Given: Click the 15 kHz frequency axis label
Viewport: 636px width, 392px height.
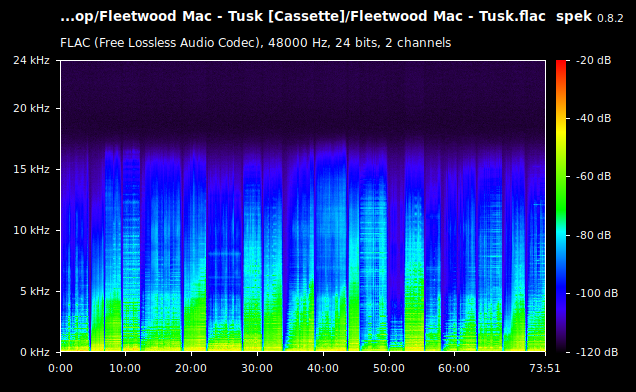Looking at the screenshot, I should point(31,169).
